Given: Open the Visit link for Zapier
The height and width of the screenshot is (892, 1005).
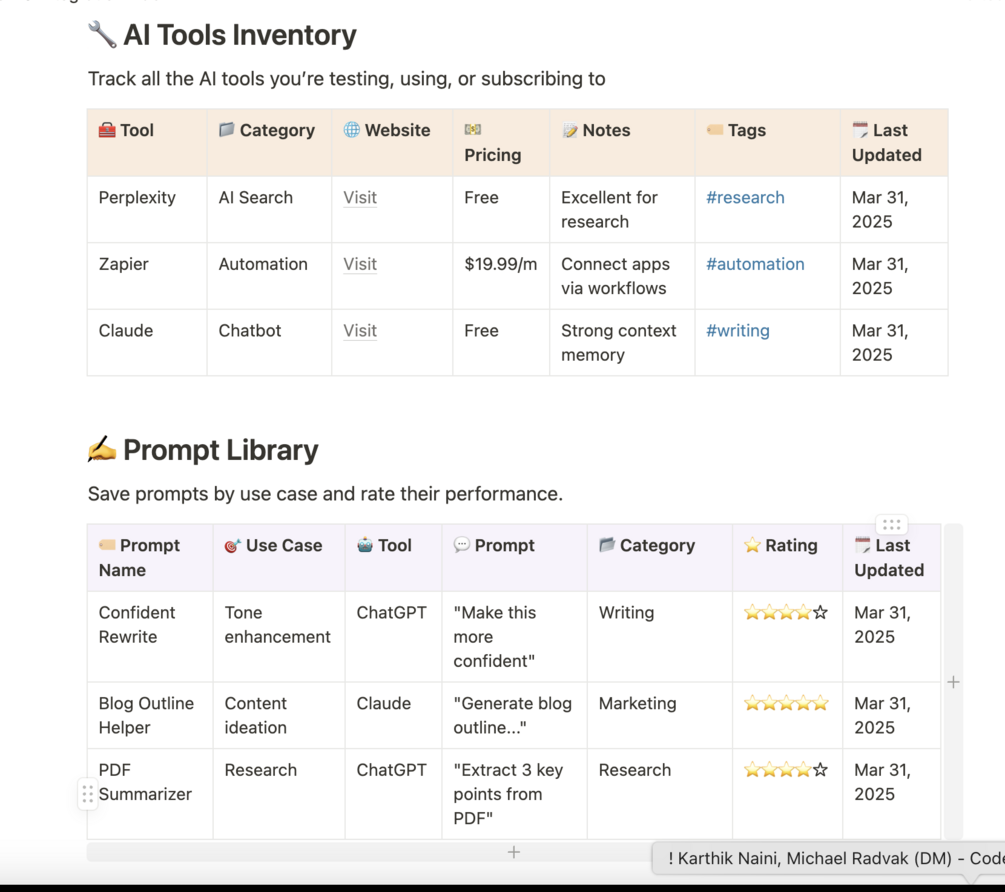Looking at the screenshot, I should [360, 264].
